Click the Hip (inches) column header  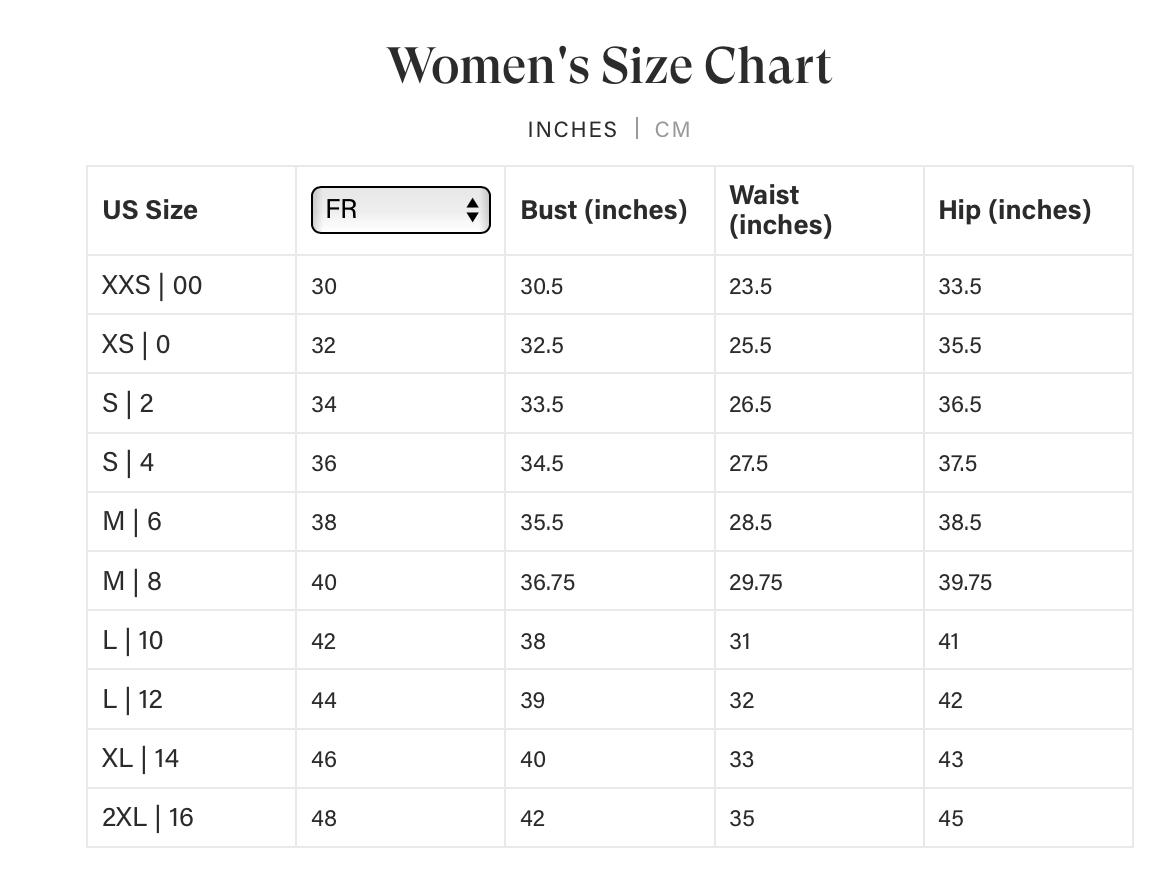click(x=1014, y=210)
